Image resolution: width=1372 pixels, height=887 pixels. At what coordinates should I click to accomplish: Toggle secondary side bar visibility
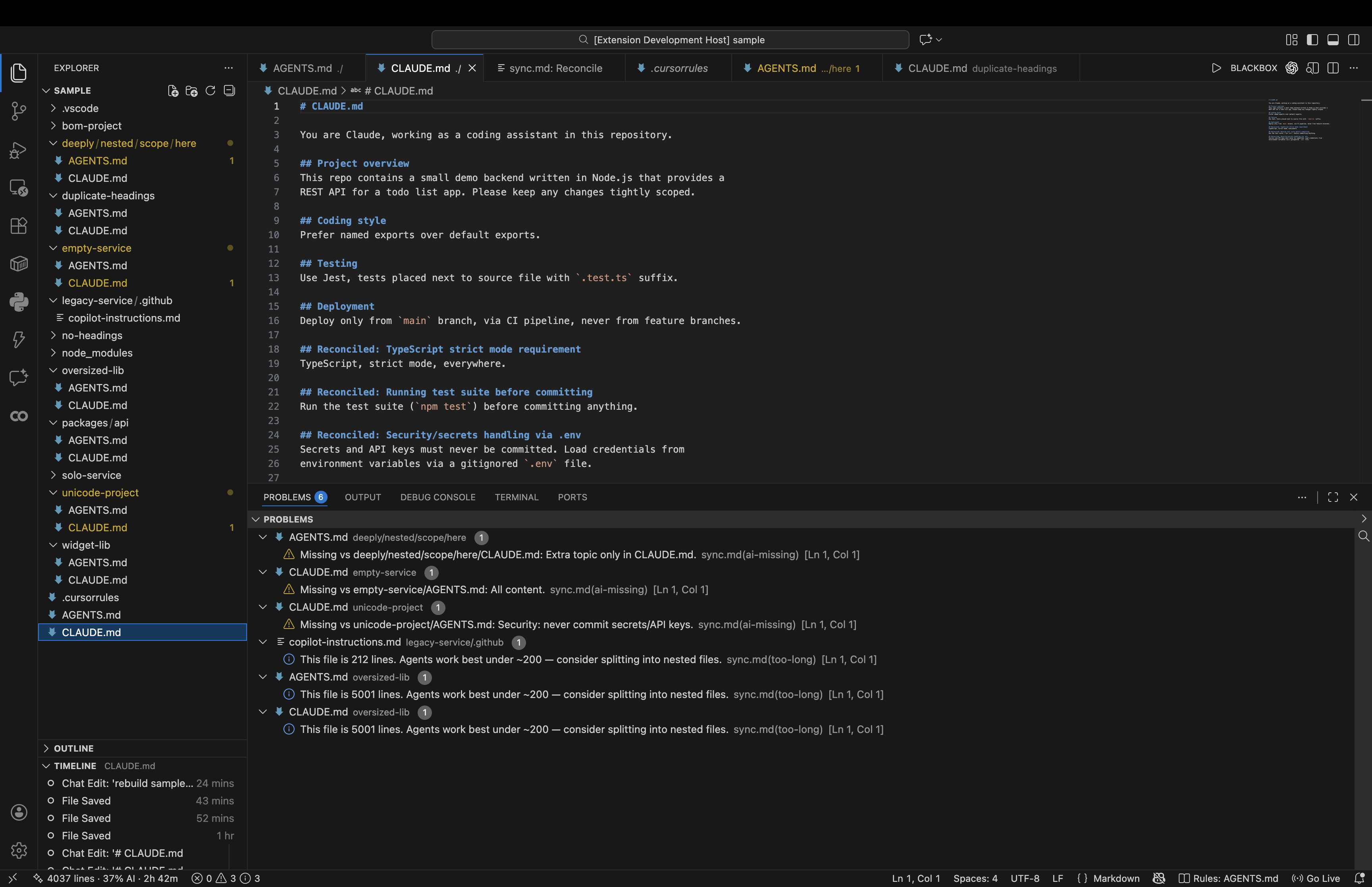click(1354, 39)
